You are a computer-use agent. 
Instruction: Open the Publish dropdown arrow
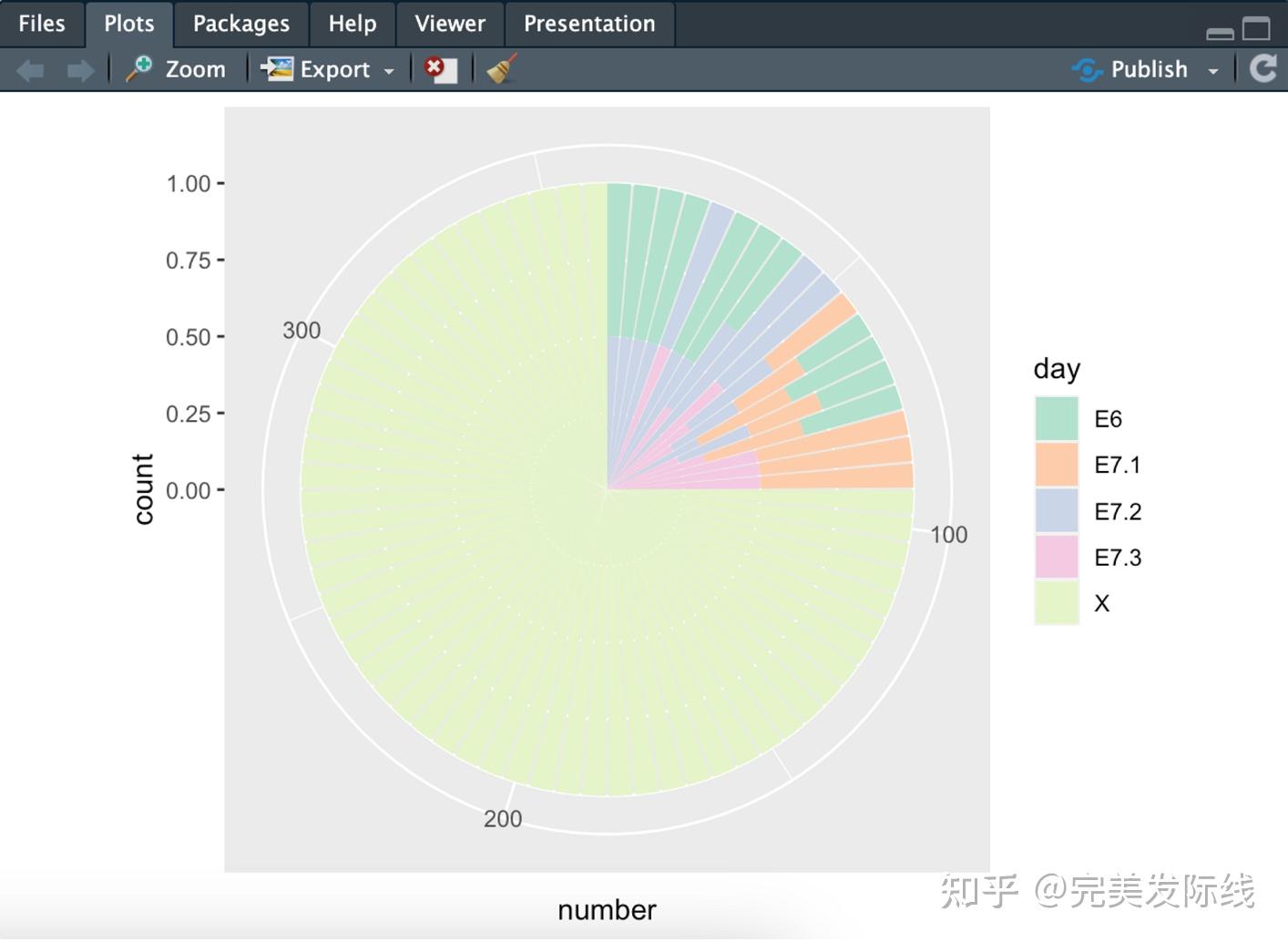coord(1213,71)
